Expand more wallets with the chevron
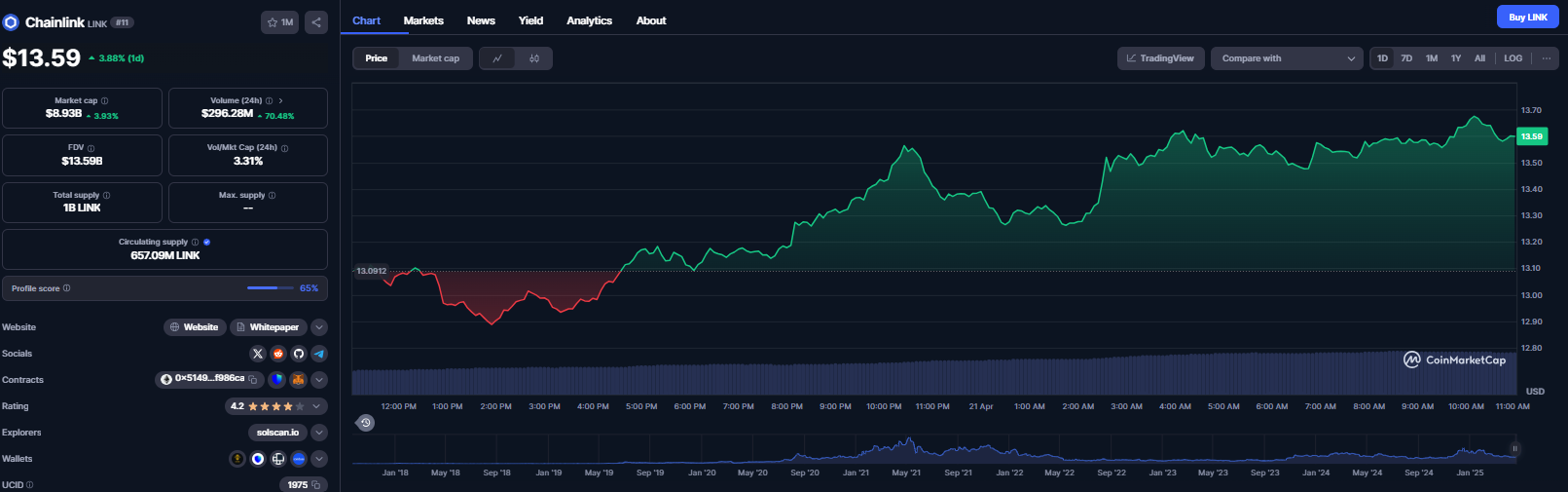 click(319, 459)
